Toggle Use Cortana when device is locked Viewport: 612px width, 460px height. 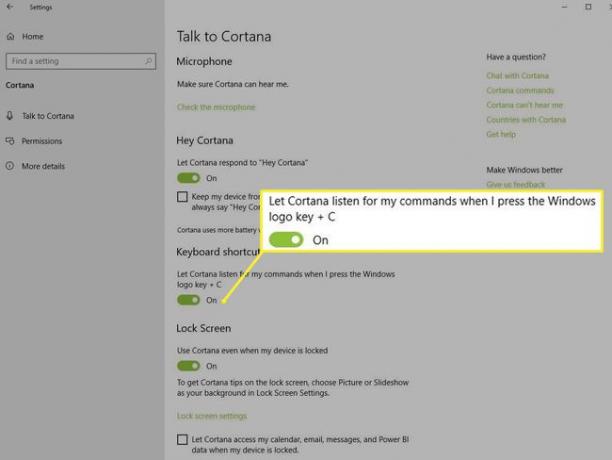189,366
